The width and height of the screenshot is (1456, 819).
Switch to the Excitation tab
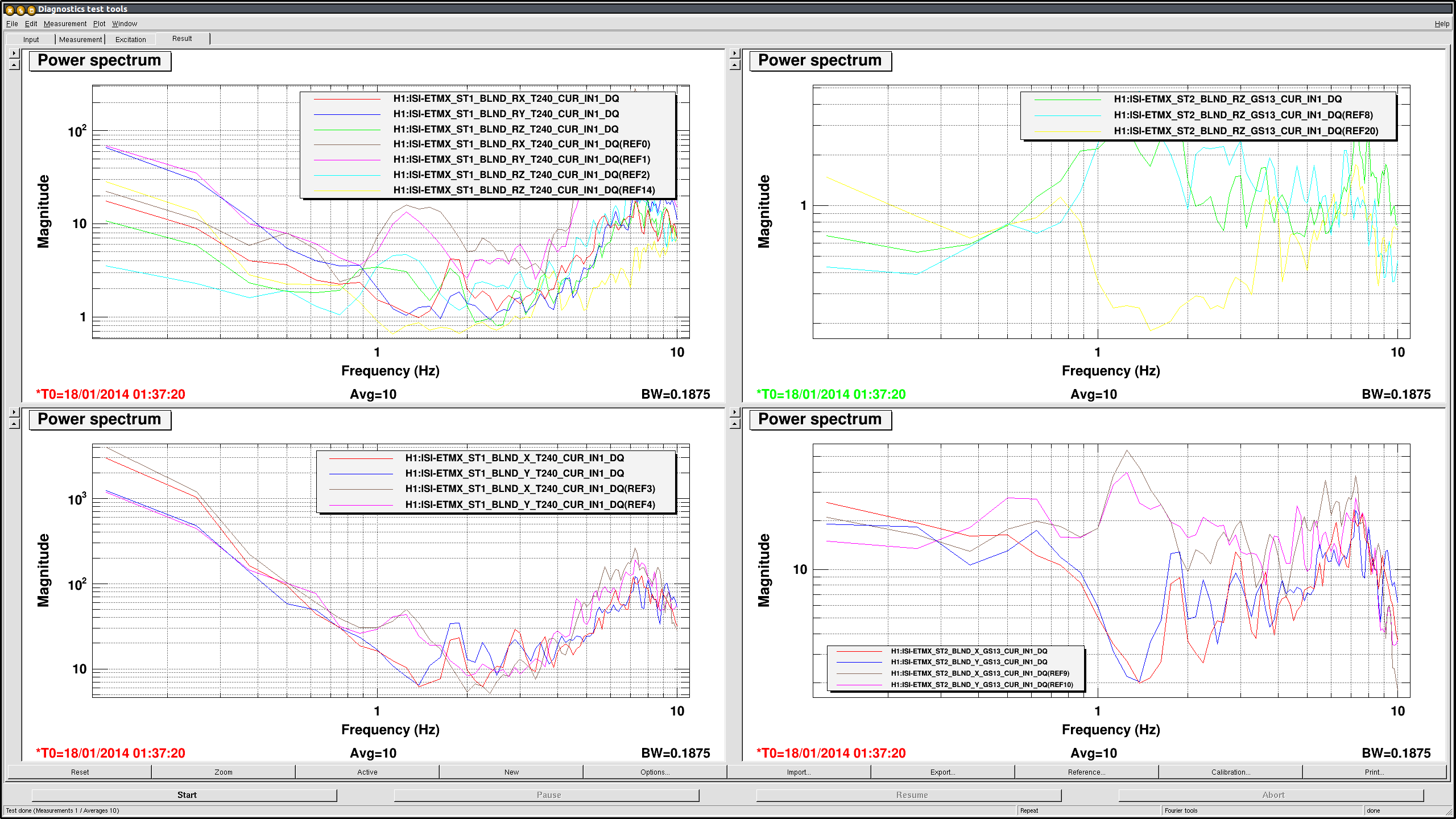130,39
